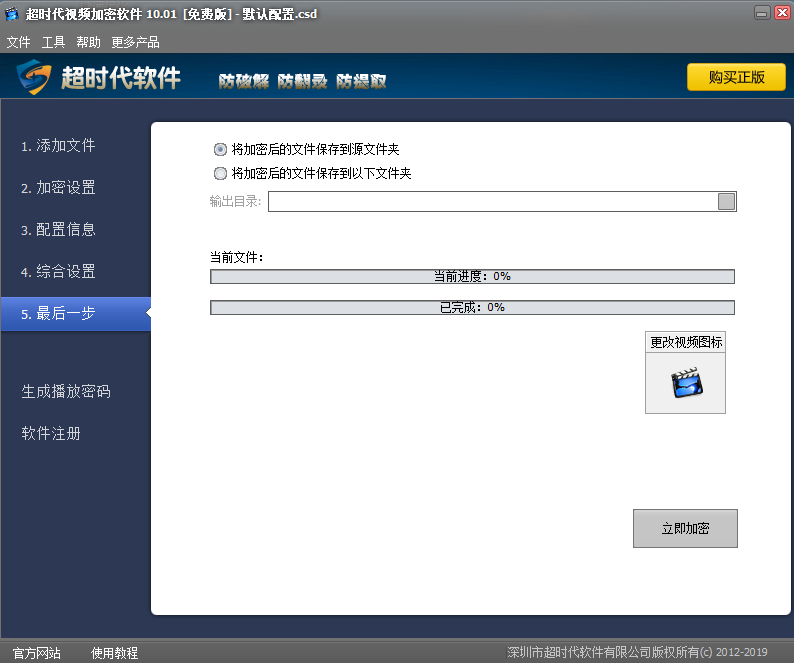The height and width of the screenshot is (663, 794).
Task: Click the 更改视频图标 label button
Action: point(685,342)
